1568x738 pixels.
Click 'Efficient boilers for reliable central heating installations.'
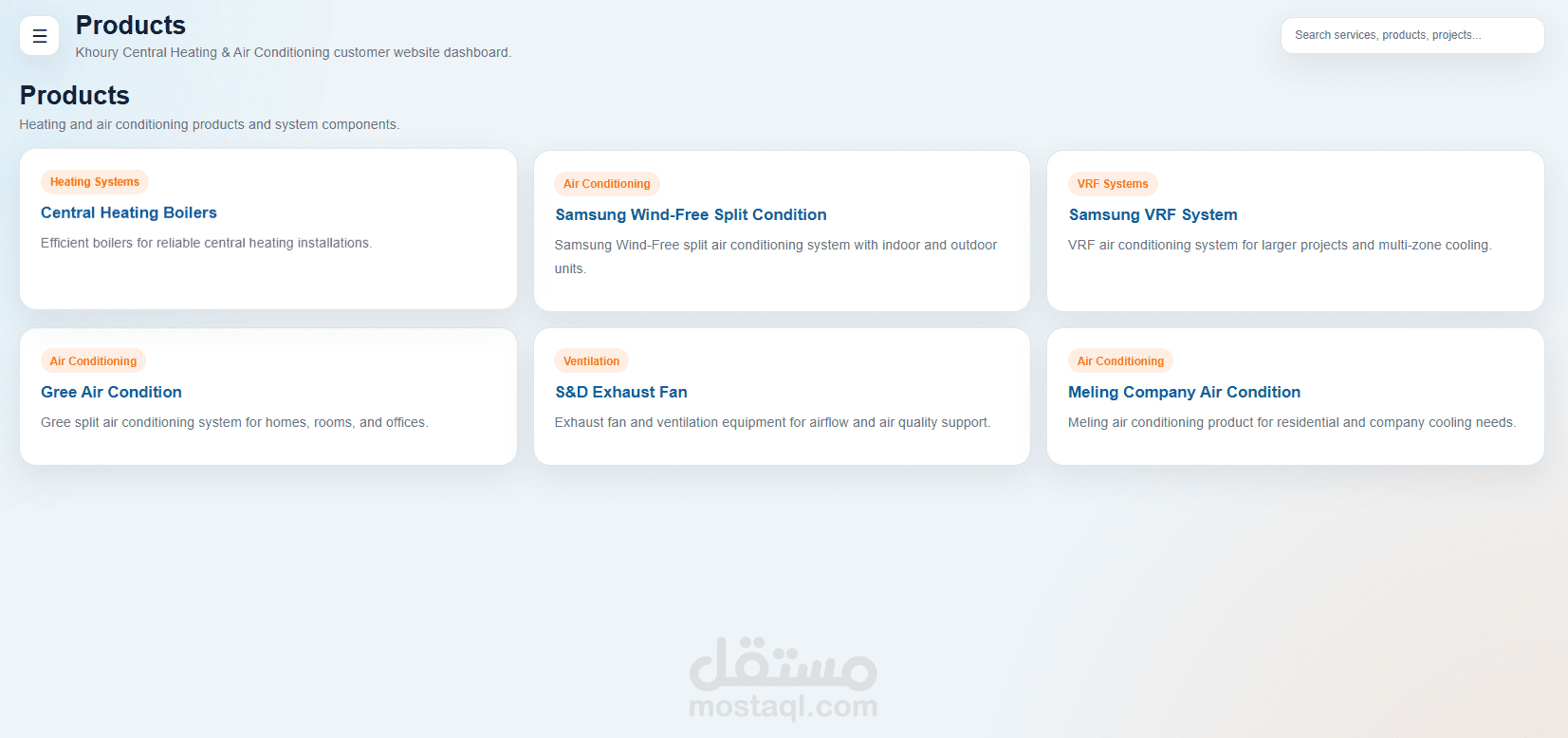(x=206, y=243)
